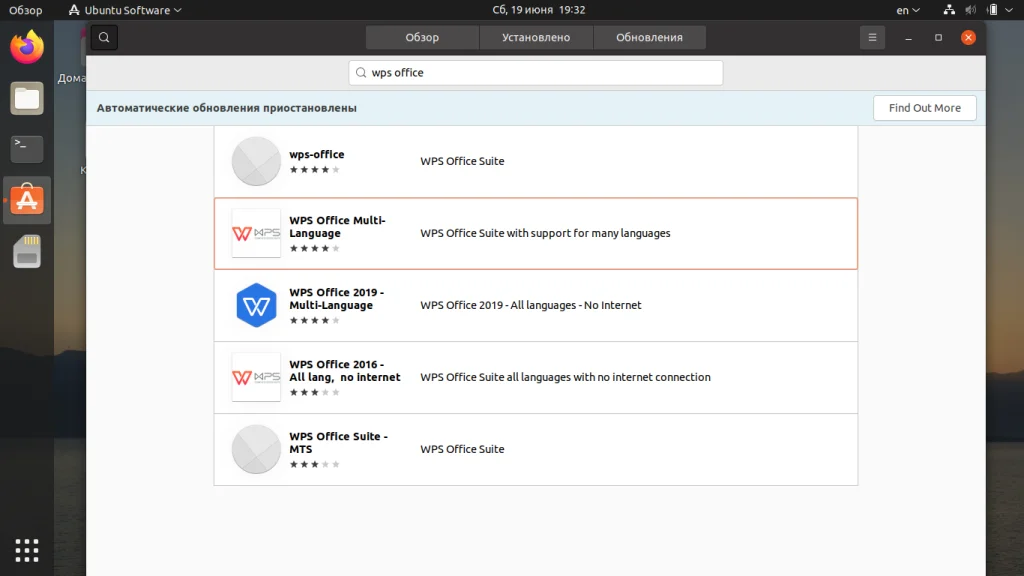Expand the Ubuntu Software app menu
Image resolution: width=1024 pixels, height=576 pixels.
click(x=125, y=10)
